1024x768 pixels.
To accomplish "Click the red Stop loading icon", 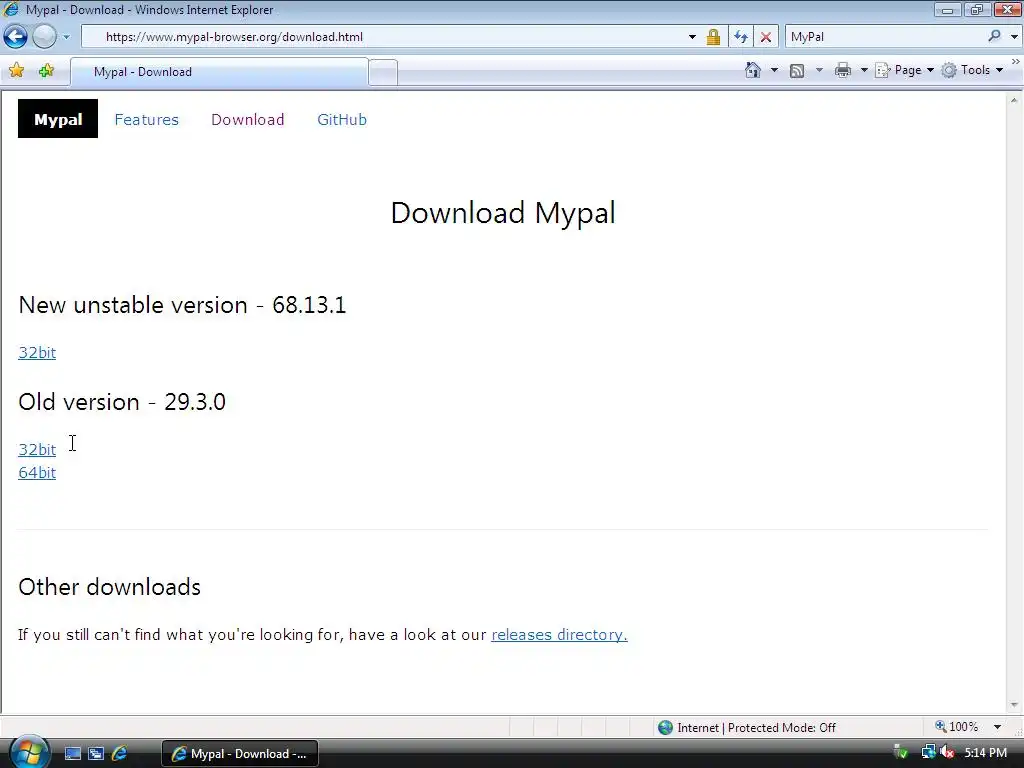I will 766,37.
